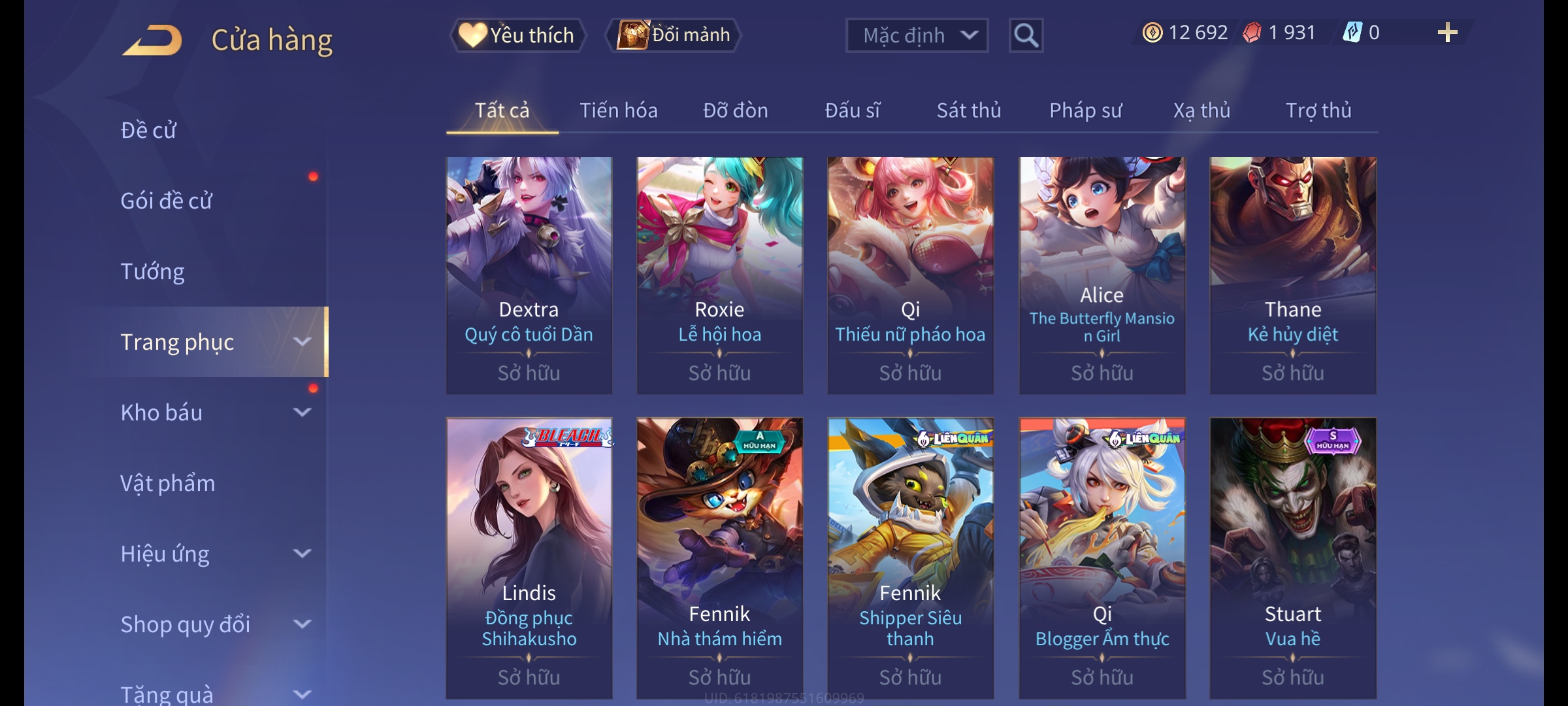Switch to the Sát thủ tab
The height and width of the screenshot is (706, 1568).
(968, 110)
